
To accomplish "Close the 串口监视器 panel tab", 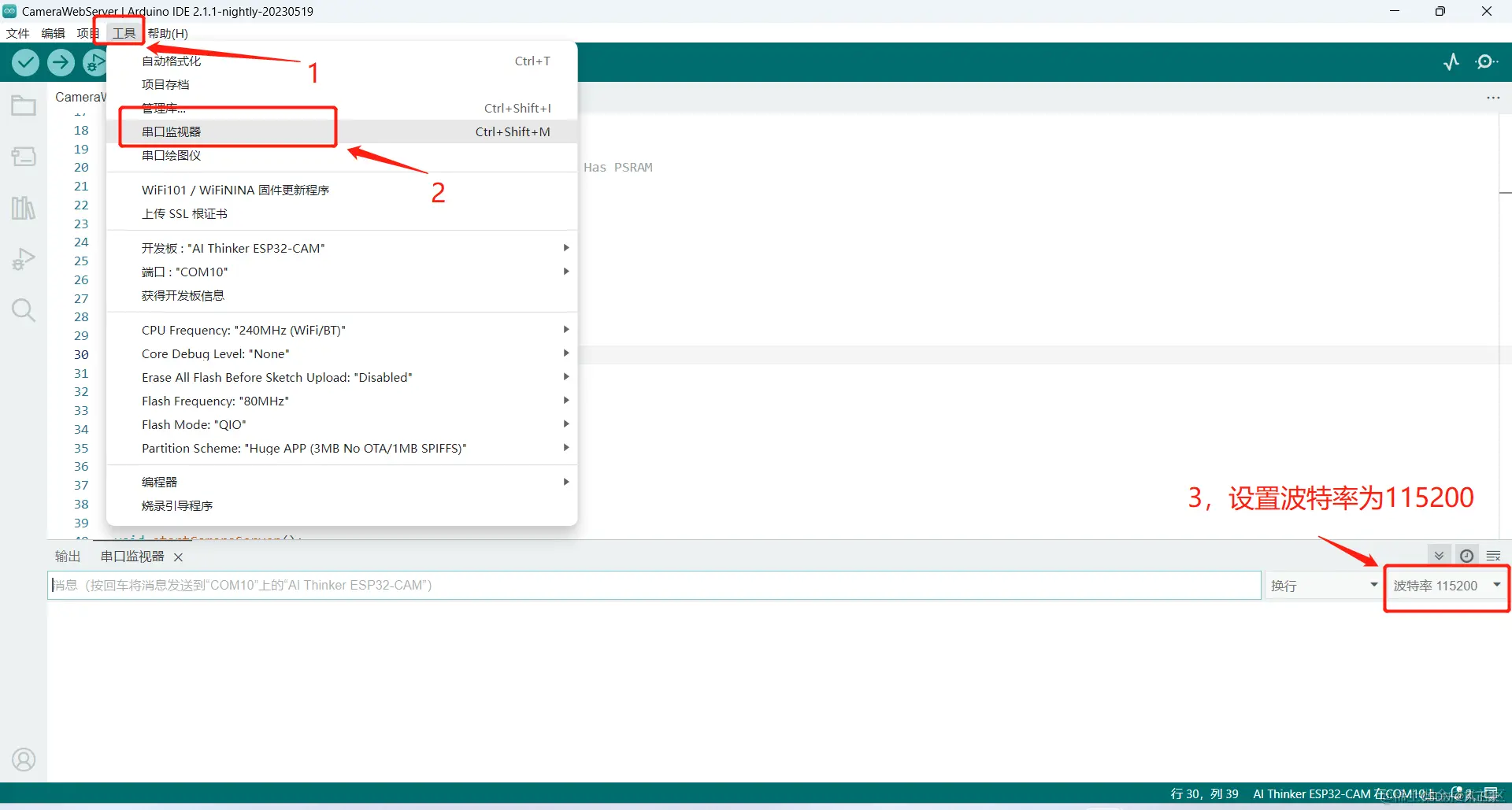I will [178, 557].
